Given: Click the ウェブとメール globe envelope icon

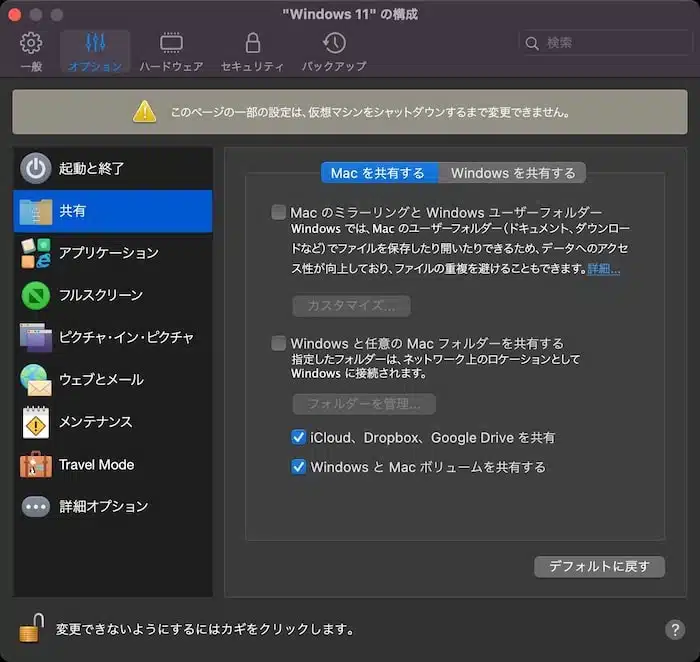Looking at the screenshot, I should tap(36, 380).
